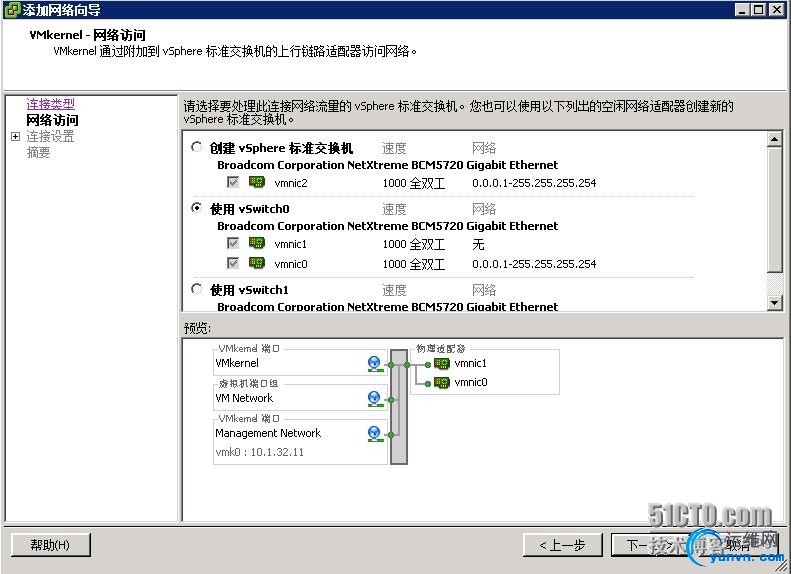Screen dimensions: 791x574
Task: Click the scroll down arrow of switch list
Action: pyautogui.click(x=774, y=302)
